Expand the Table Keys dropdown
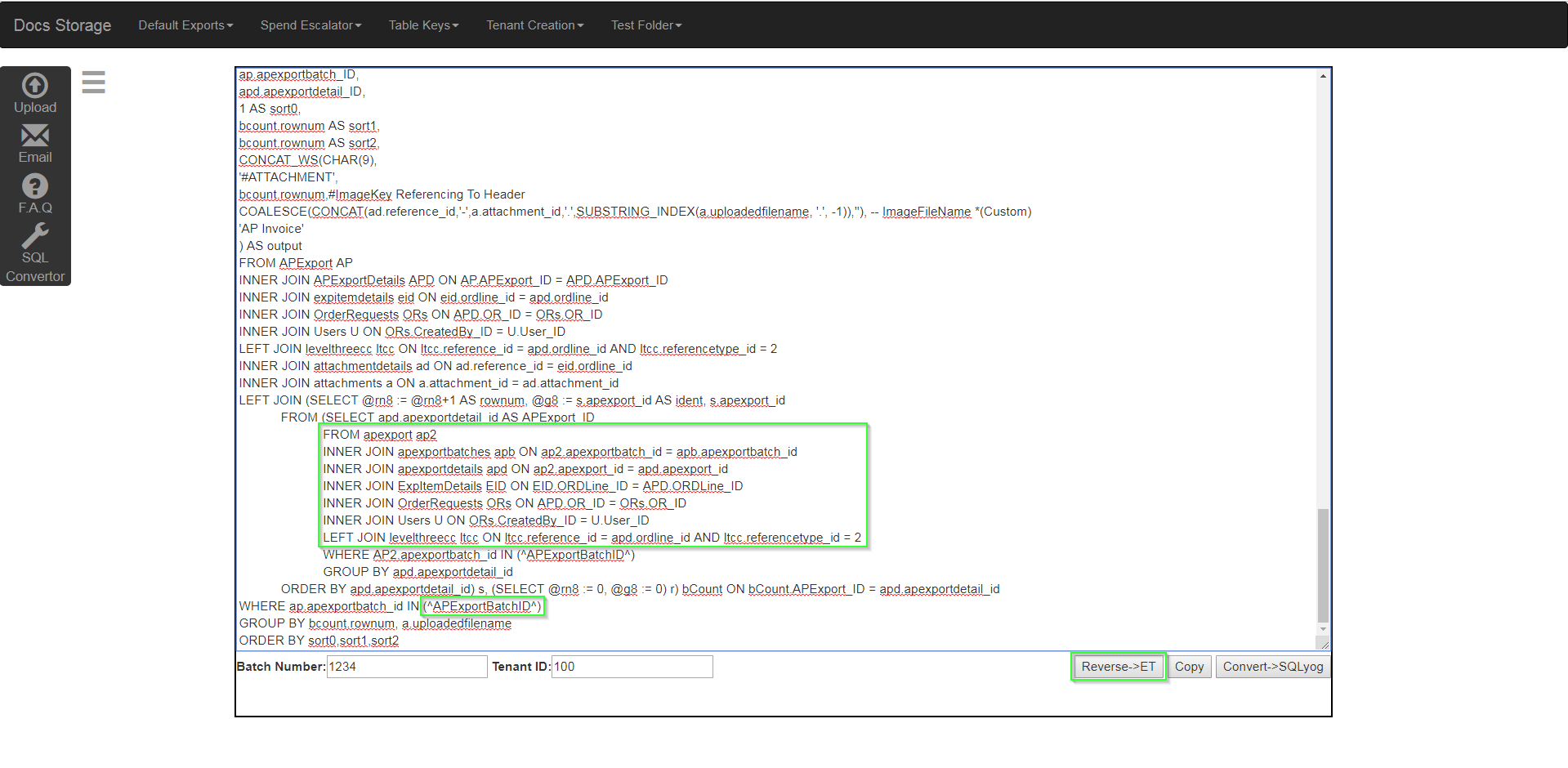Image resolution: width=1568 pixels, height=768 pixels. point(423,25)
